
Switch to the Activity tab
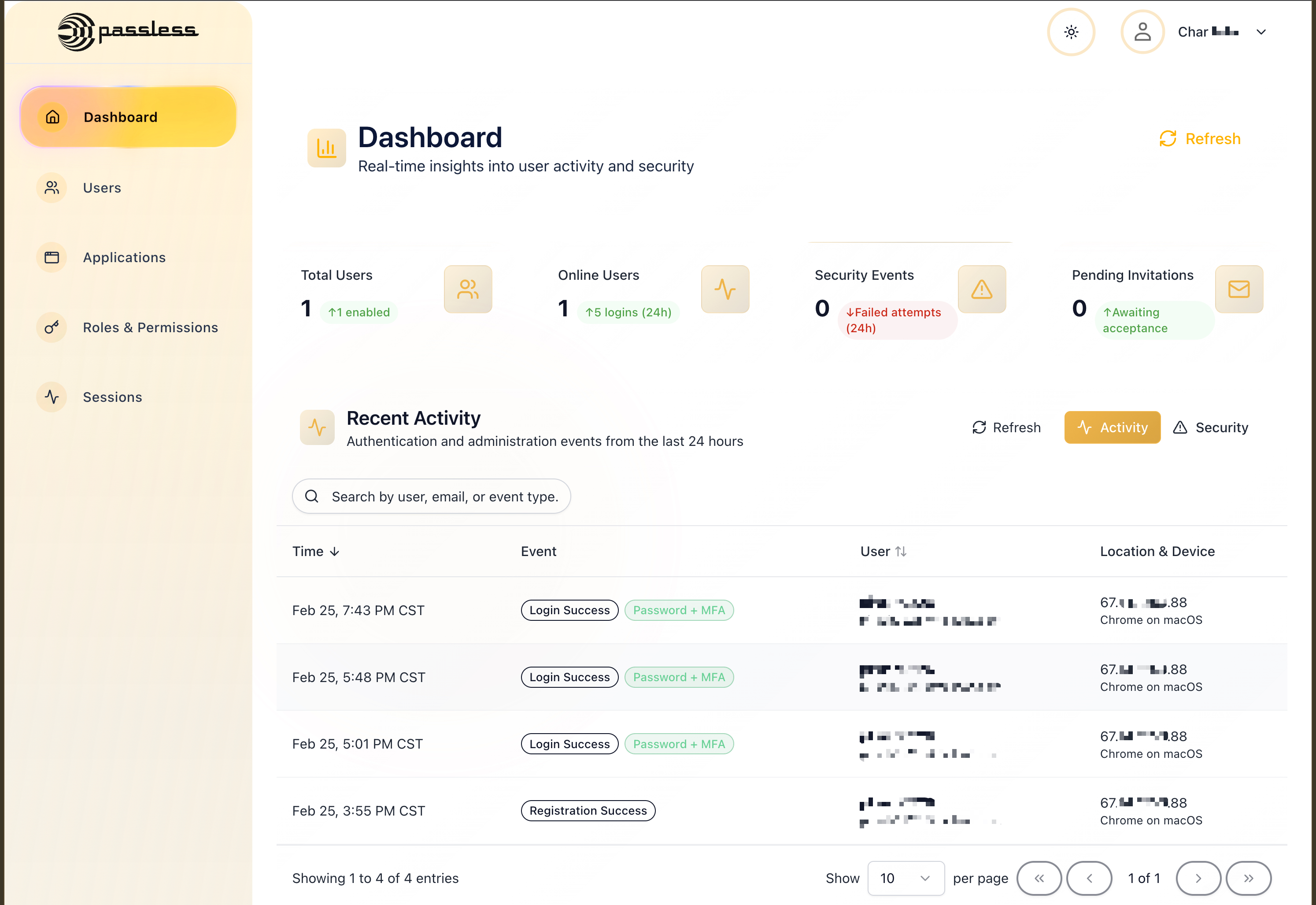coord(1112,427)
